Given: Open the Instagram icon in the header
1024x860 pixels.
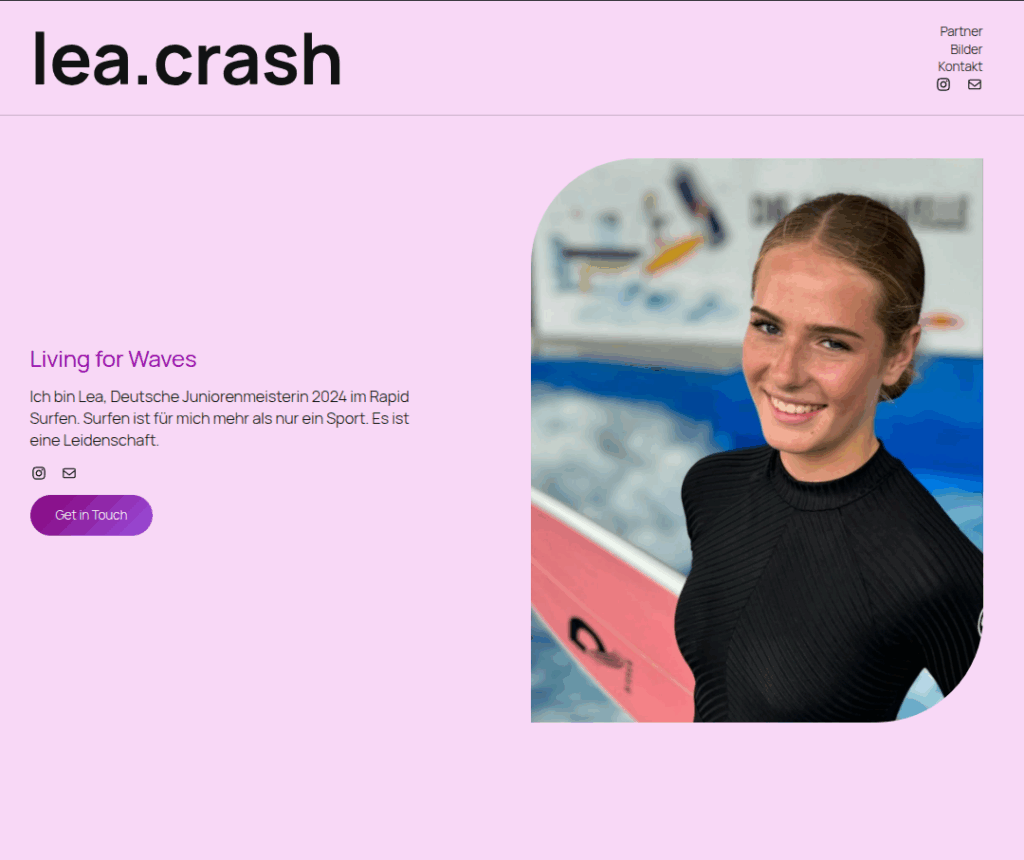Looking at the screenshot, I should [943, 84].
